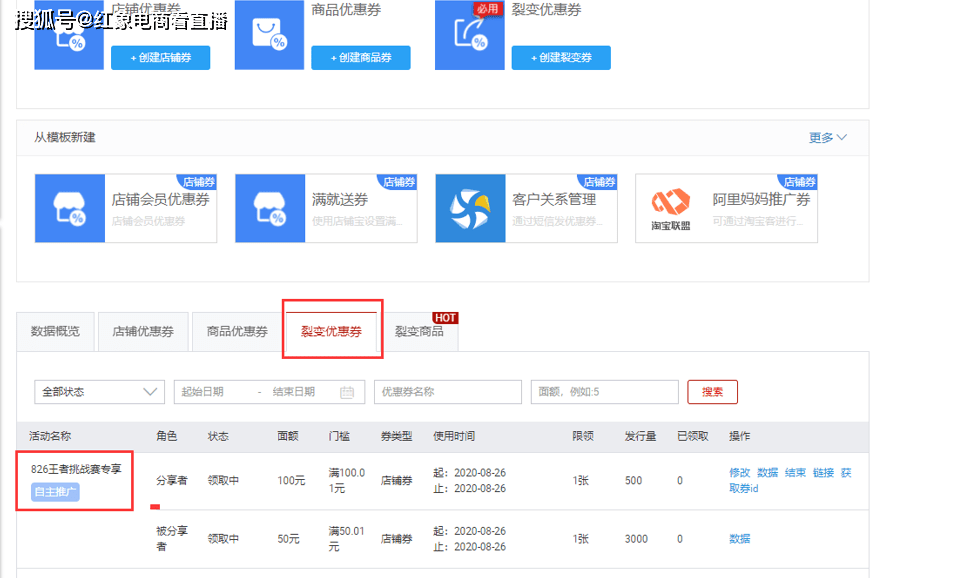The height and width of the screenshot is (578, 975).
Task: Expand the 更多 templates chevron
Action: (x=841, y=137)
